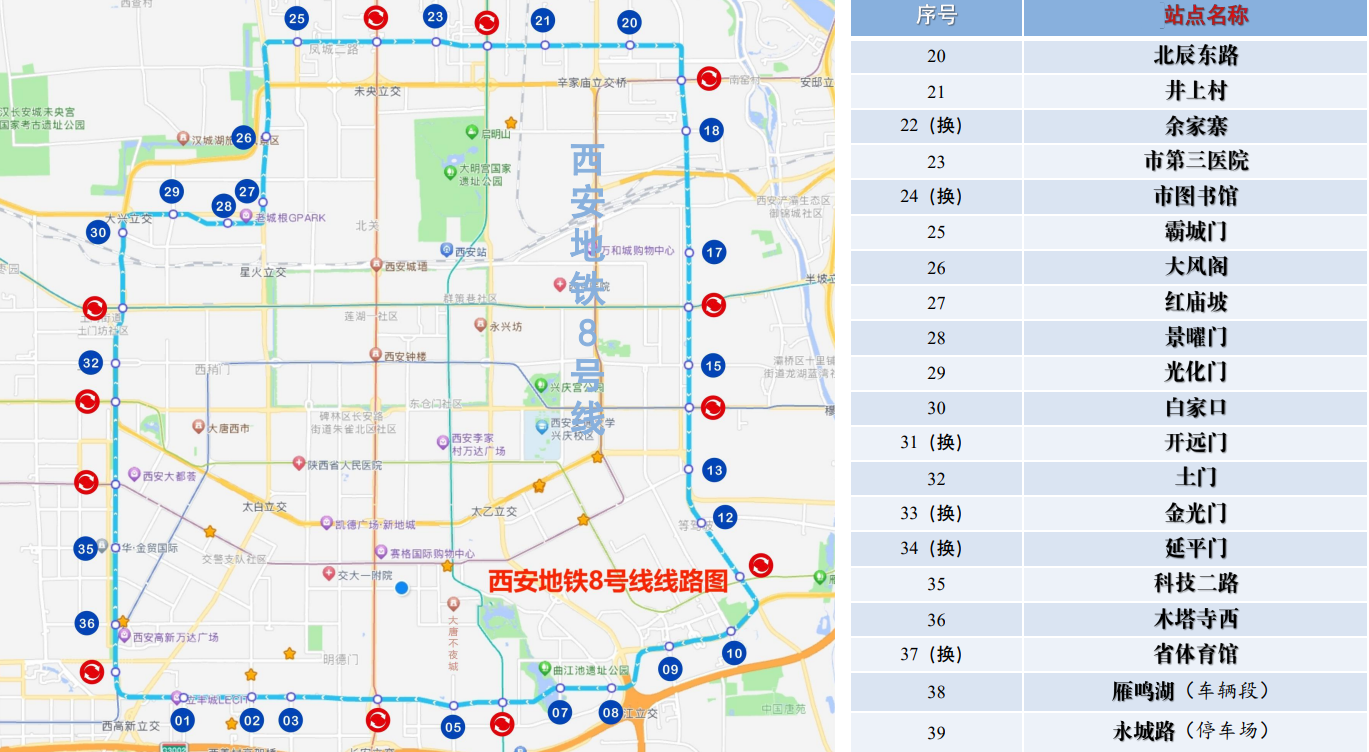Select the 37（换） sequence number cell
The width and height of the screenshot is (1369, 752).
click(x=936, y=654)
